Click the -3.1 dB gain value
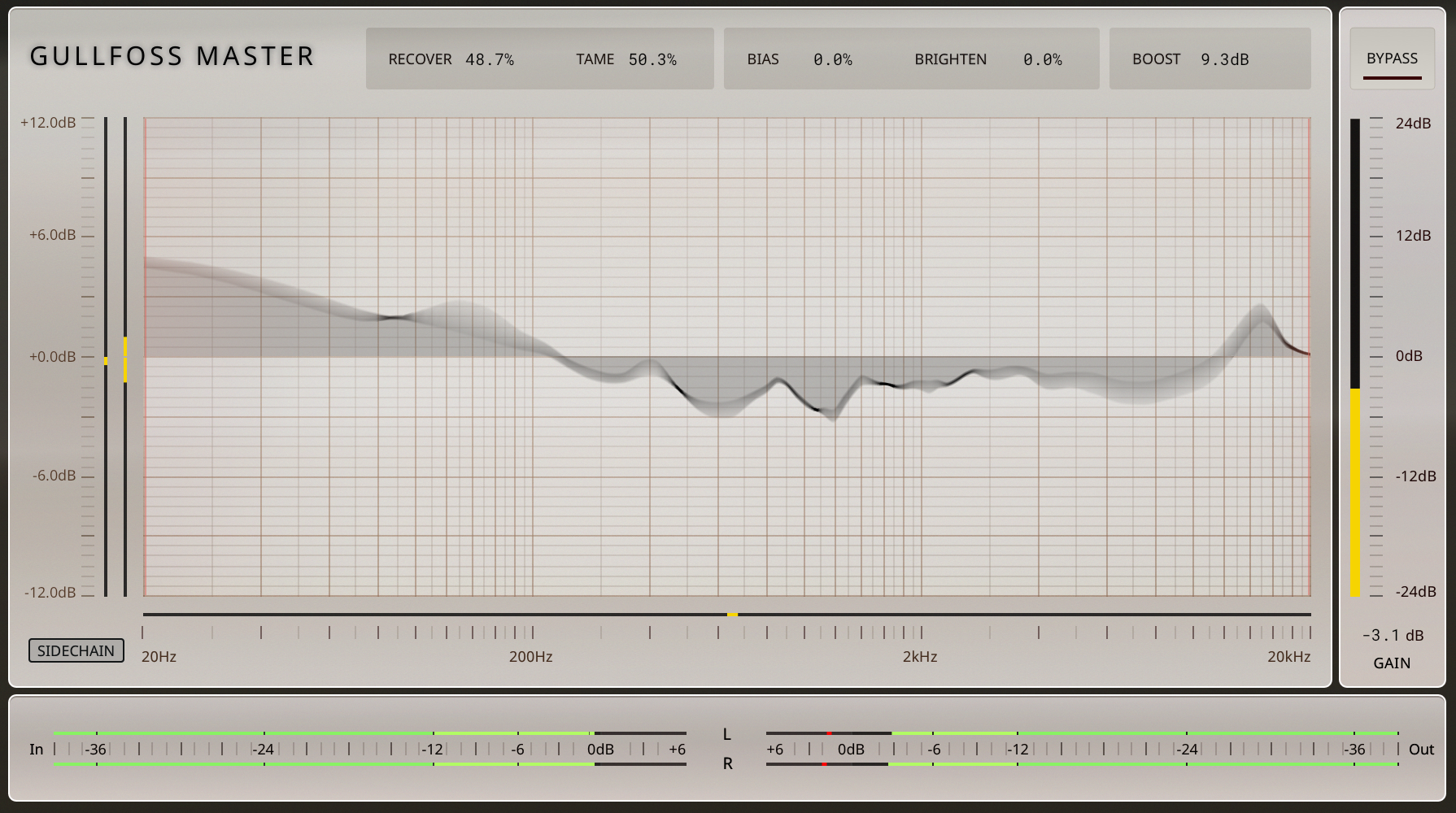Image resolution: width=1456 pixels, height=813 pixels. tap(1393, 635)
